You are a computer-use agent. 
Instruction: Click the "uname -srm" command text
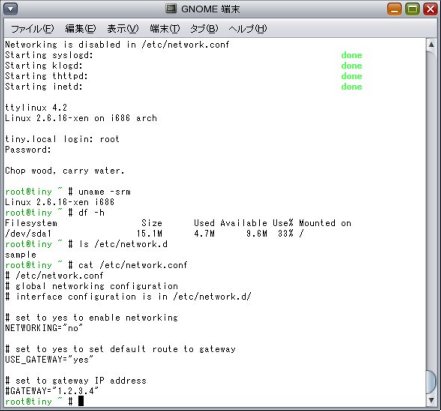click(x=104, y=192)
